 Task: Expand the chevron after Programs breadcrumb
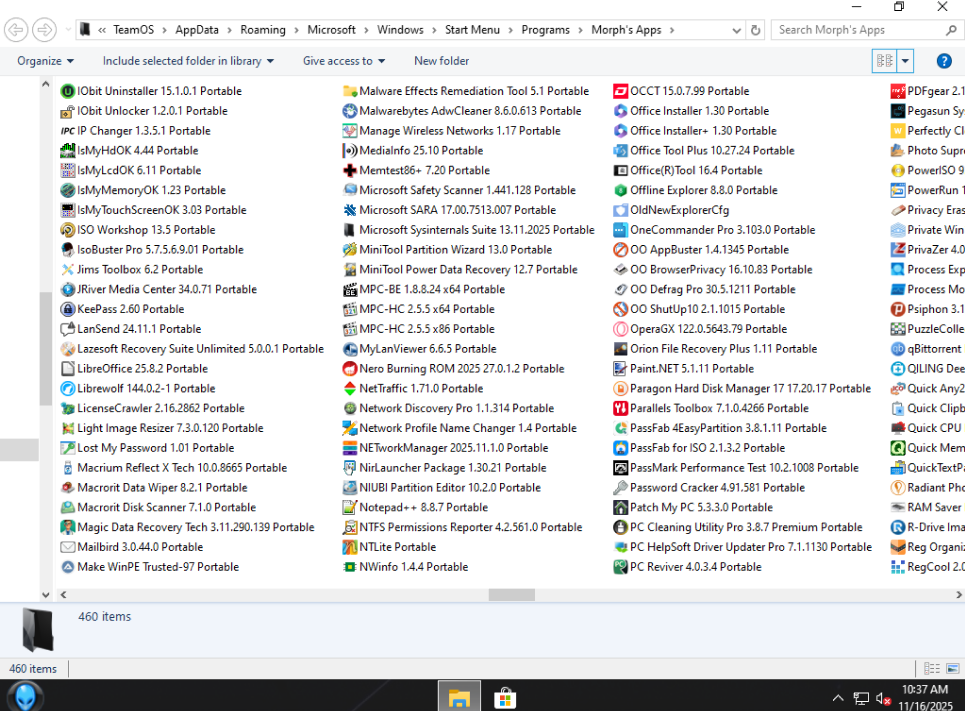click(580, 30)
